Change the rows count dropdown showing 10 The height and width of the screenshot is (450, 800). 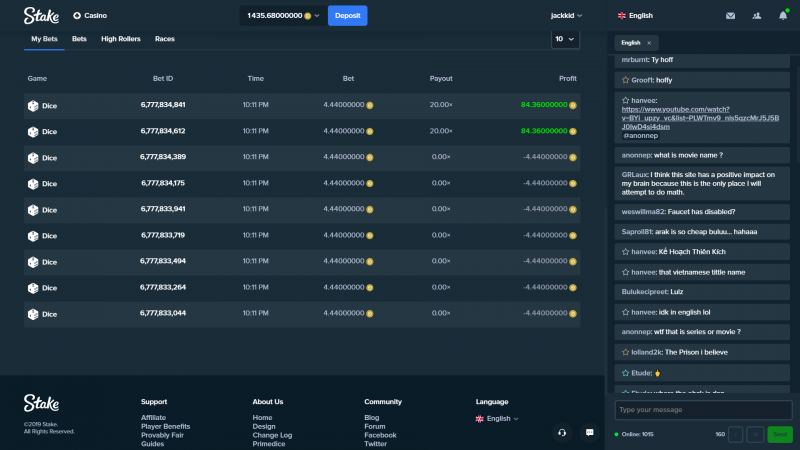pos(565,39)
